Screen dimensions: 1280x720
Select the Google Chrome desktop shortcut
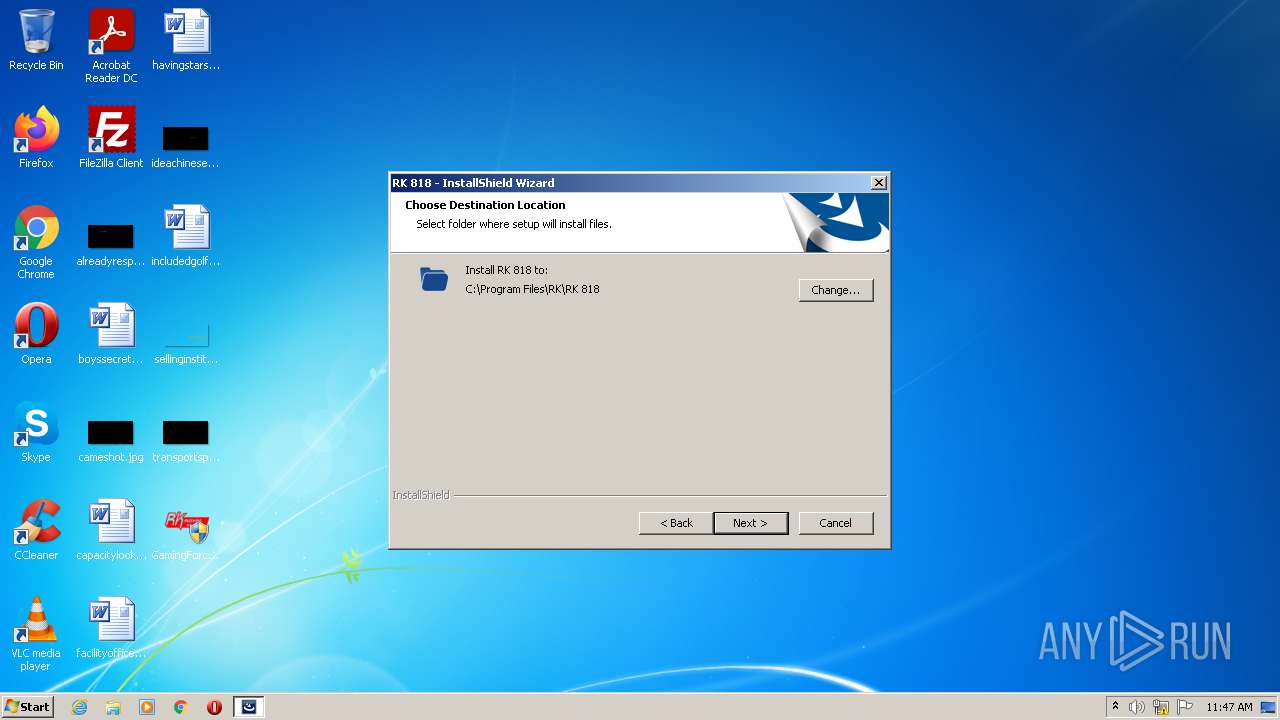pyautogui.click(x=36, y=242)
